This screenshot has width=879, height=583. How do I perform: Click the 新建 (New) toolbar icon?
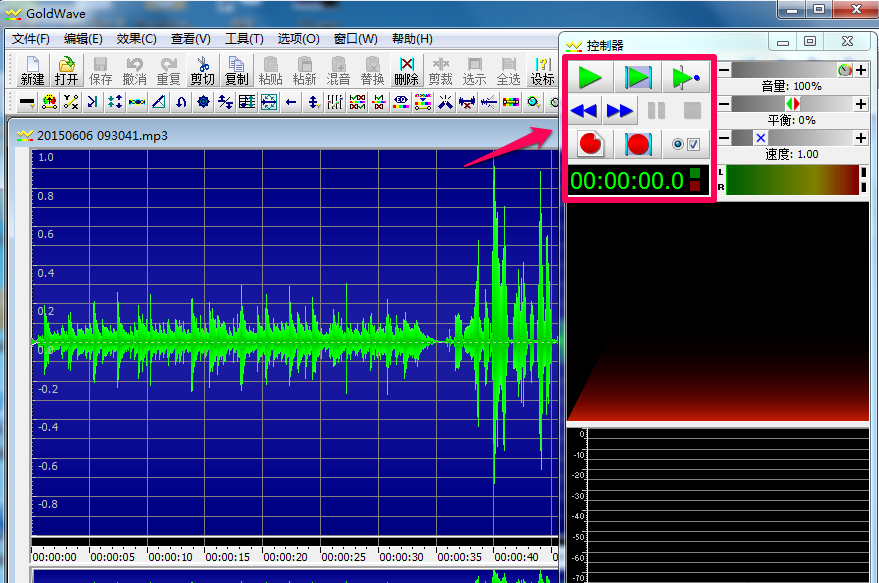pos(32,70)
